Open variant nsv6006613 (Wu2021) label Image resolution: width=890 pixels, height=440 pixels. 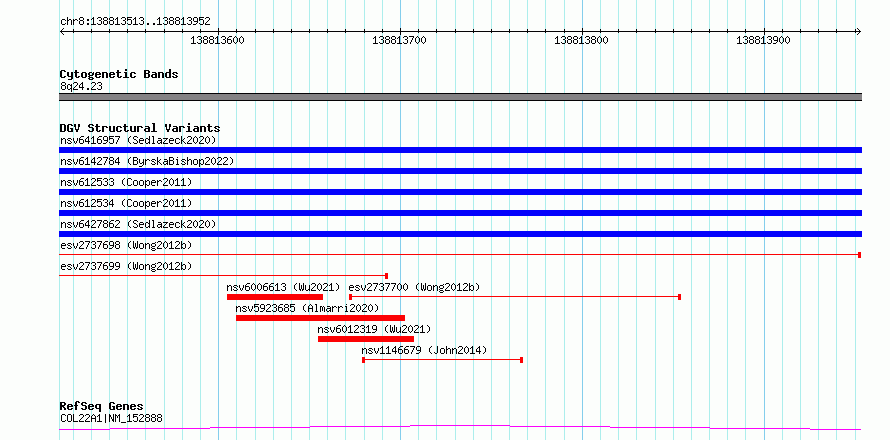[x=283, y=287]
